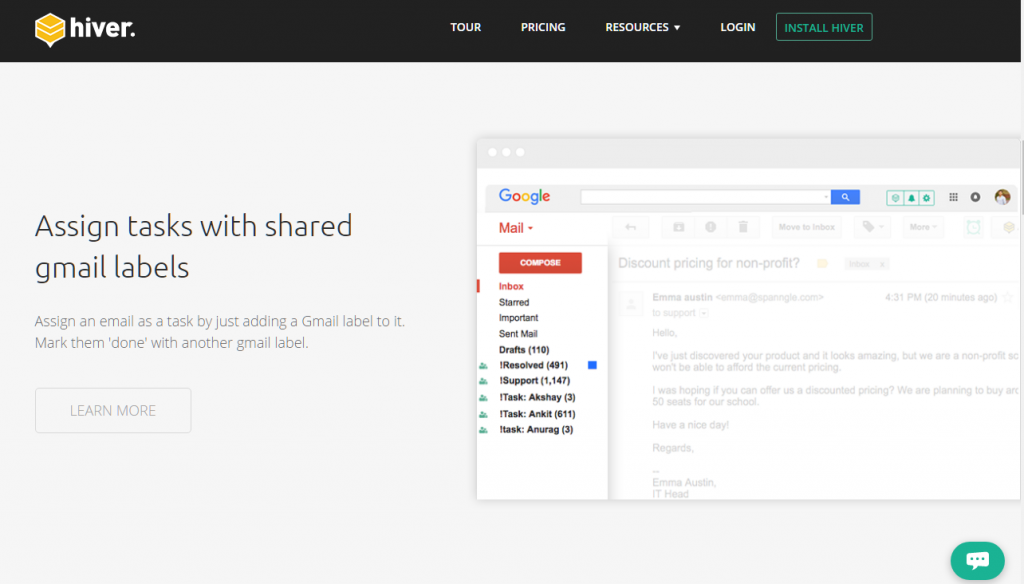Star the email from Emma austin

point(1008,297)
